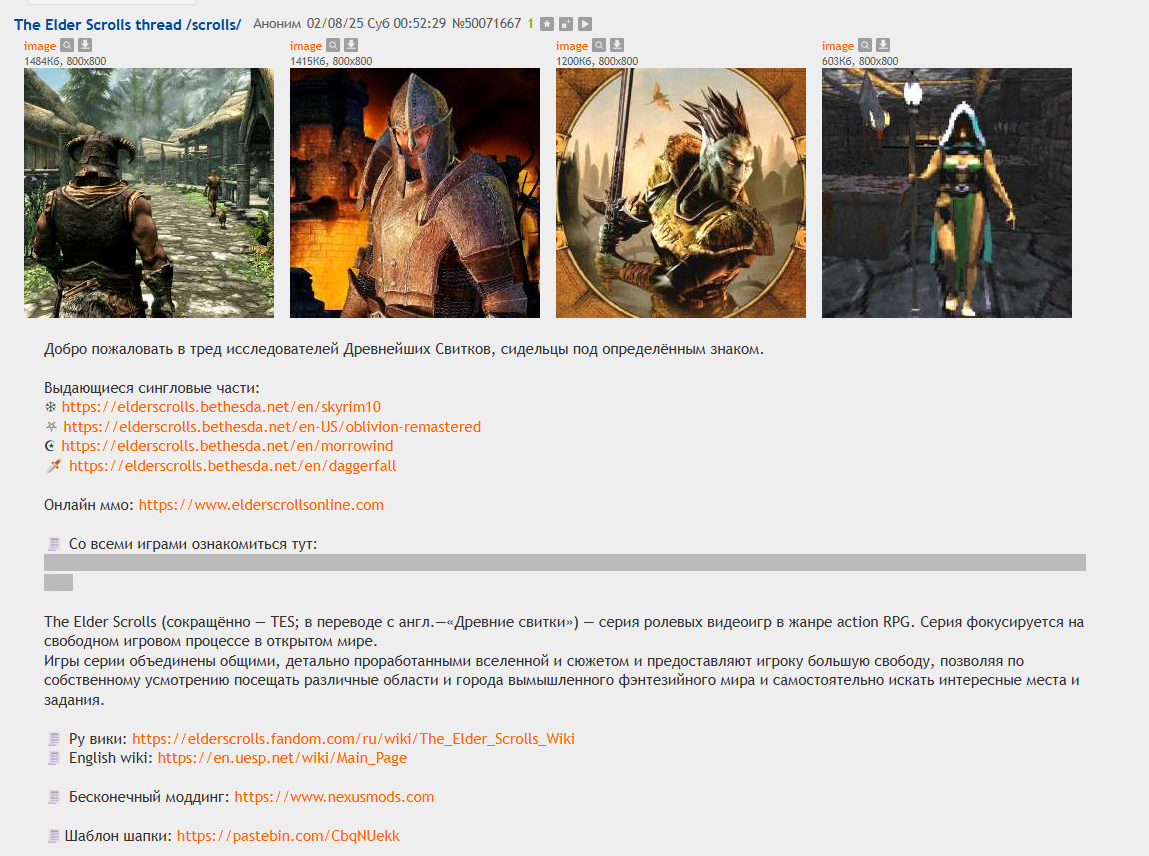Click the text 'Со всеми играми ознакомиться тут:'
The image size is (1149, 856).
[193, 544]
